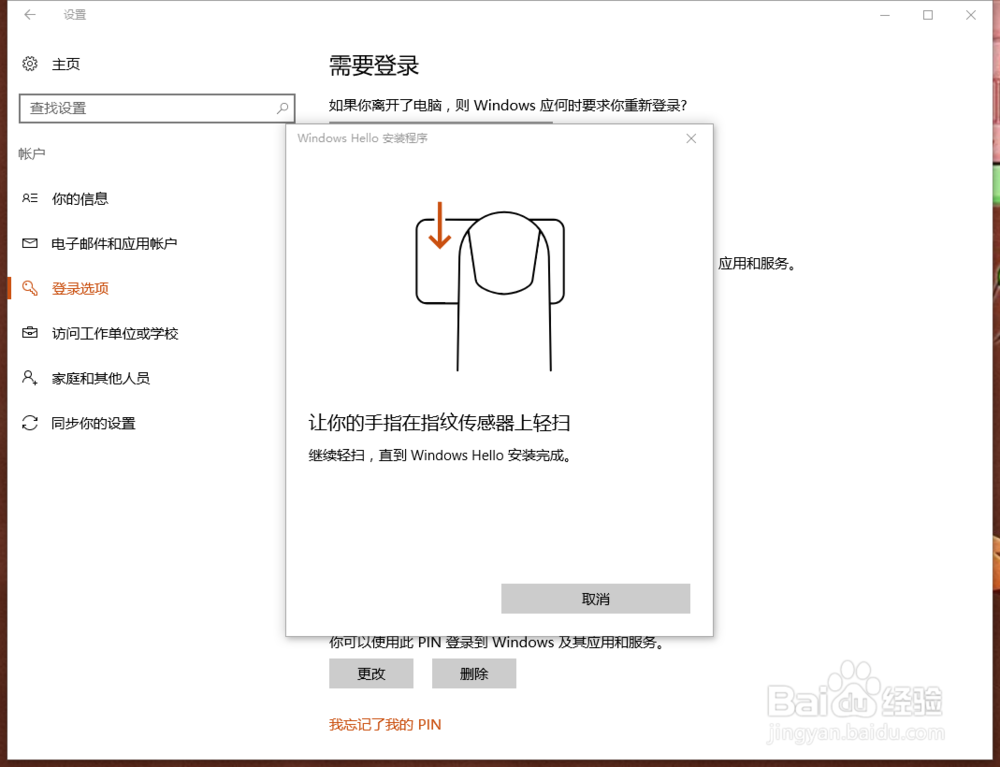Viewport: 1000px width, 767px height.
Task: Select 同步你的设置 in sidebar
Action: [94, 423]
